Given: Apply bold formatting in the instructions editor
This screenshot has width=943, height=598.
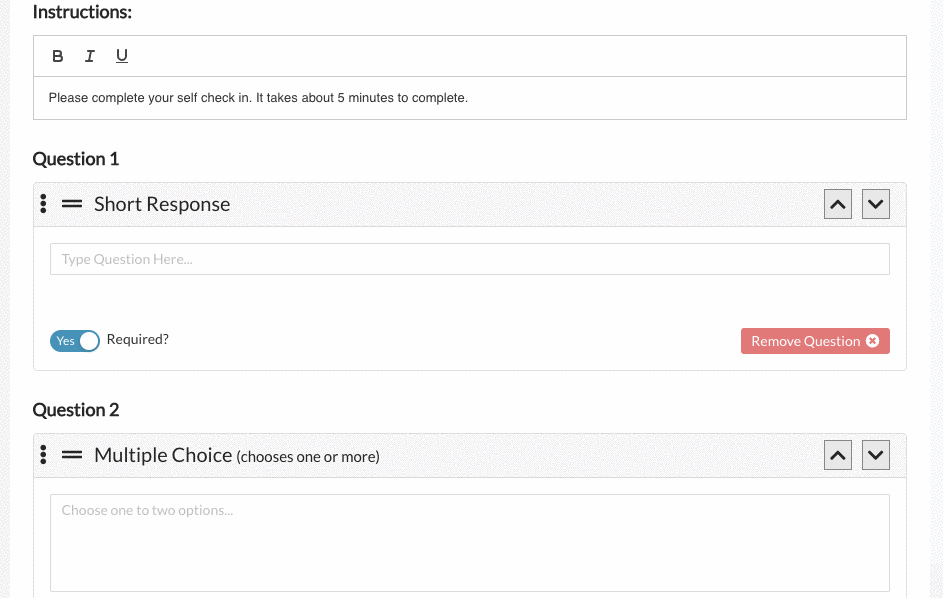Looking at the screenshot, I should click(57, 56).
